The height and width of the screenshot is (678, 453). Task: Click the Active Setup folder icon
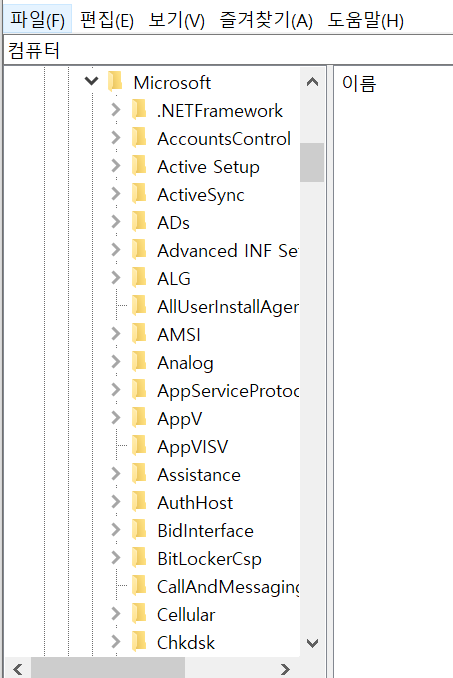(x=139, y=166)
